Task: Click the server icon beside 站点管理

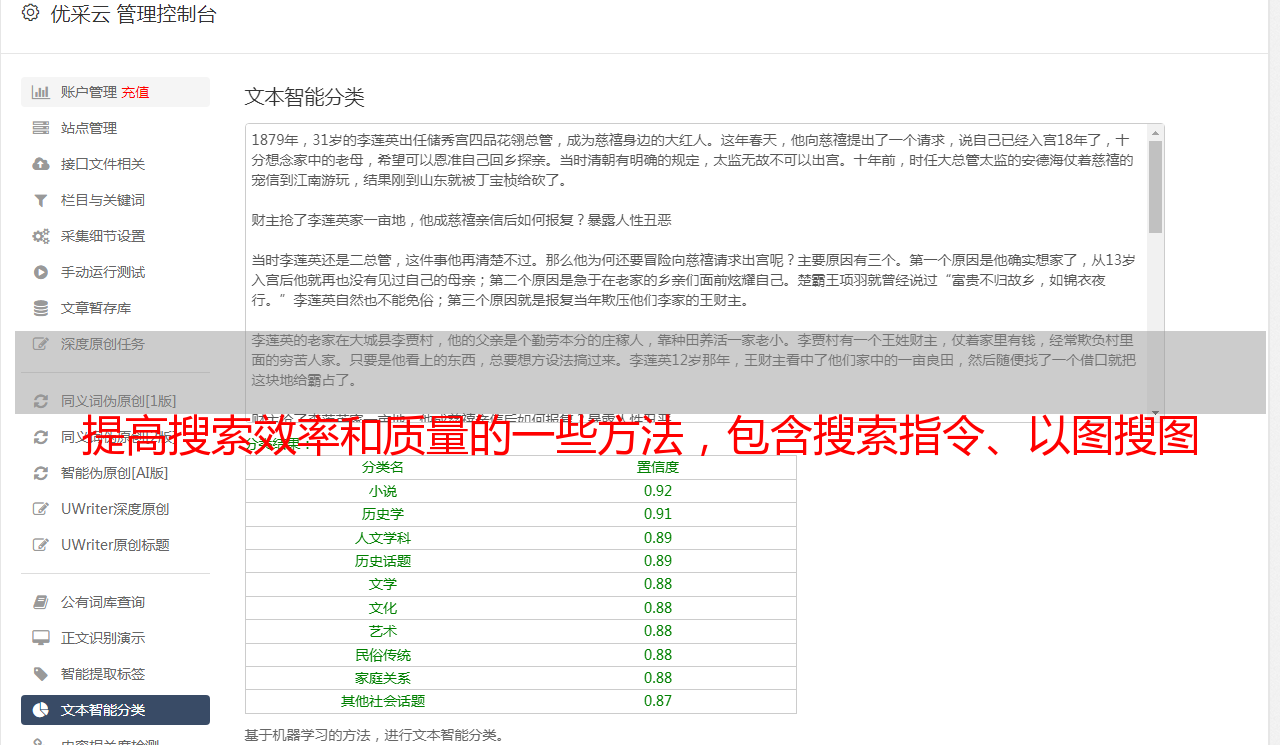Action: [x=41, y=128]
